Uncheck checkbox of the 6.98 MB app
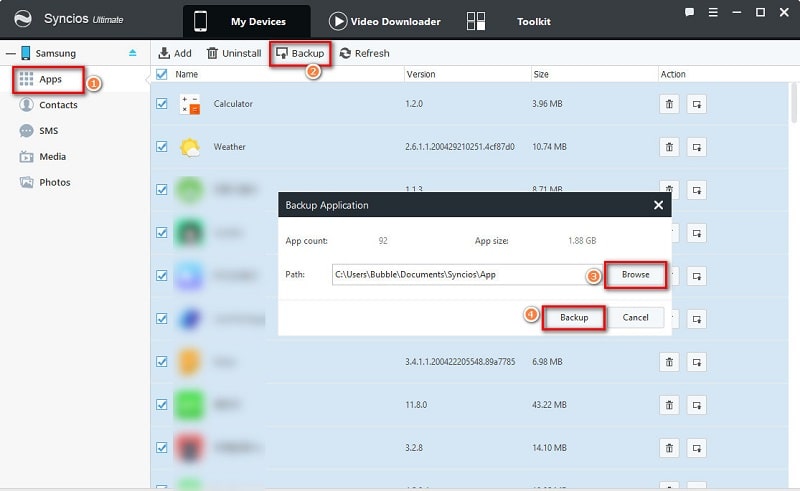800x491 pixels. tap(162, 361)
